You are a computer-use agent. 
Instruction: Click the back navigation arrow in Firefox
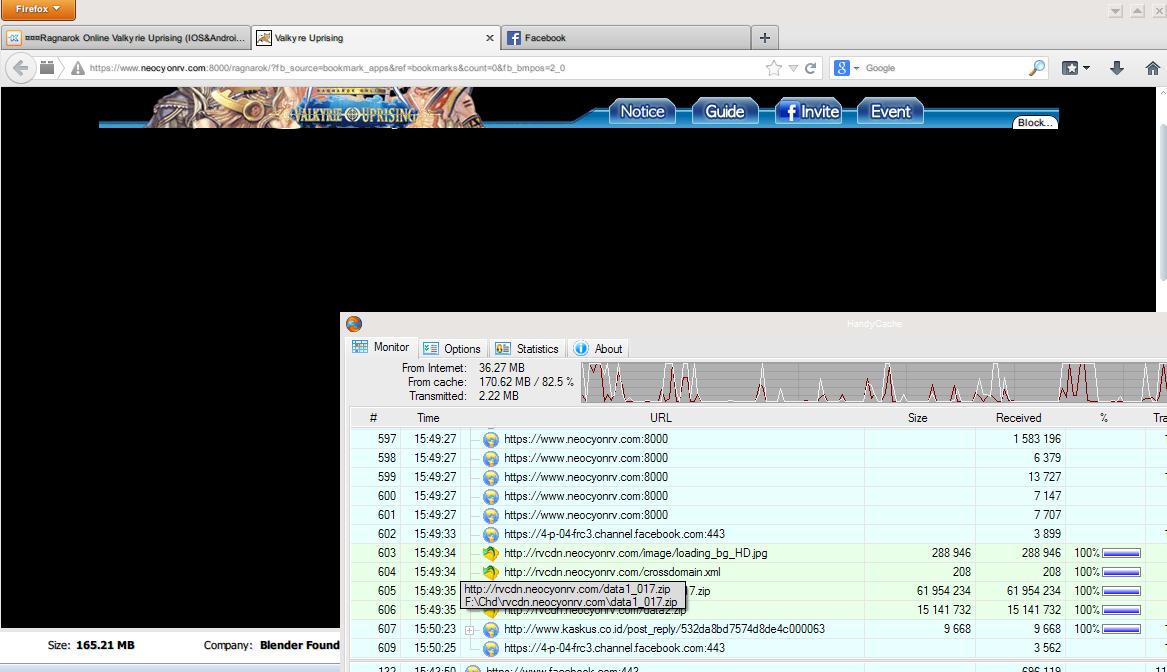click(20, 68)
